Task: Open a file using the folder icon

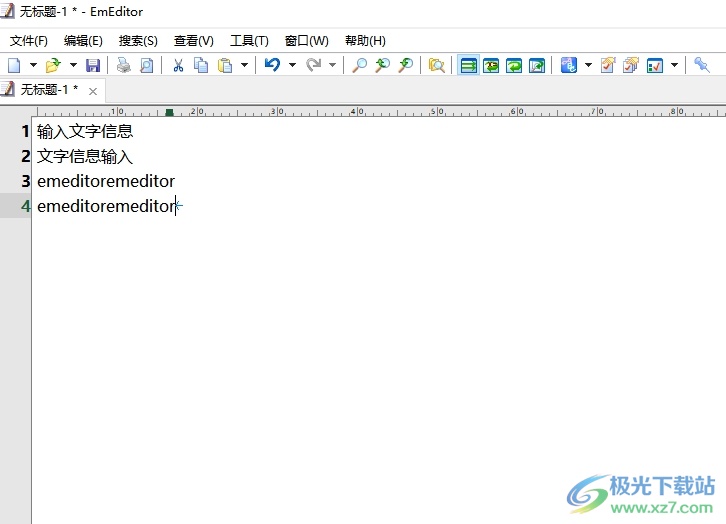Action: tap(53, 65)
